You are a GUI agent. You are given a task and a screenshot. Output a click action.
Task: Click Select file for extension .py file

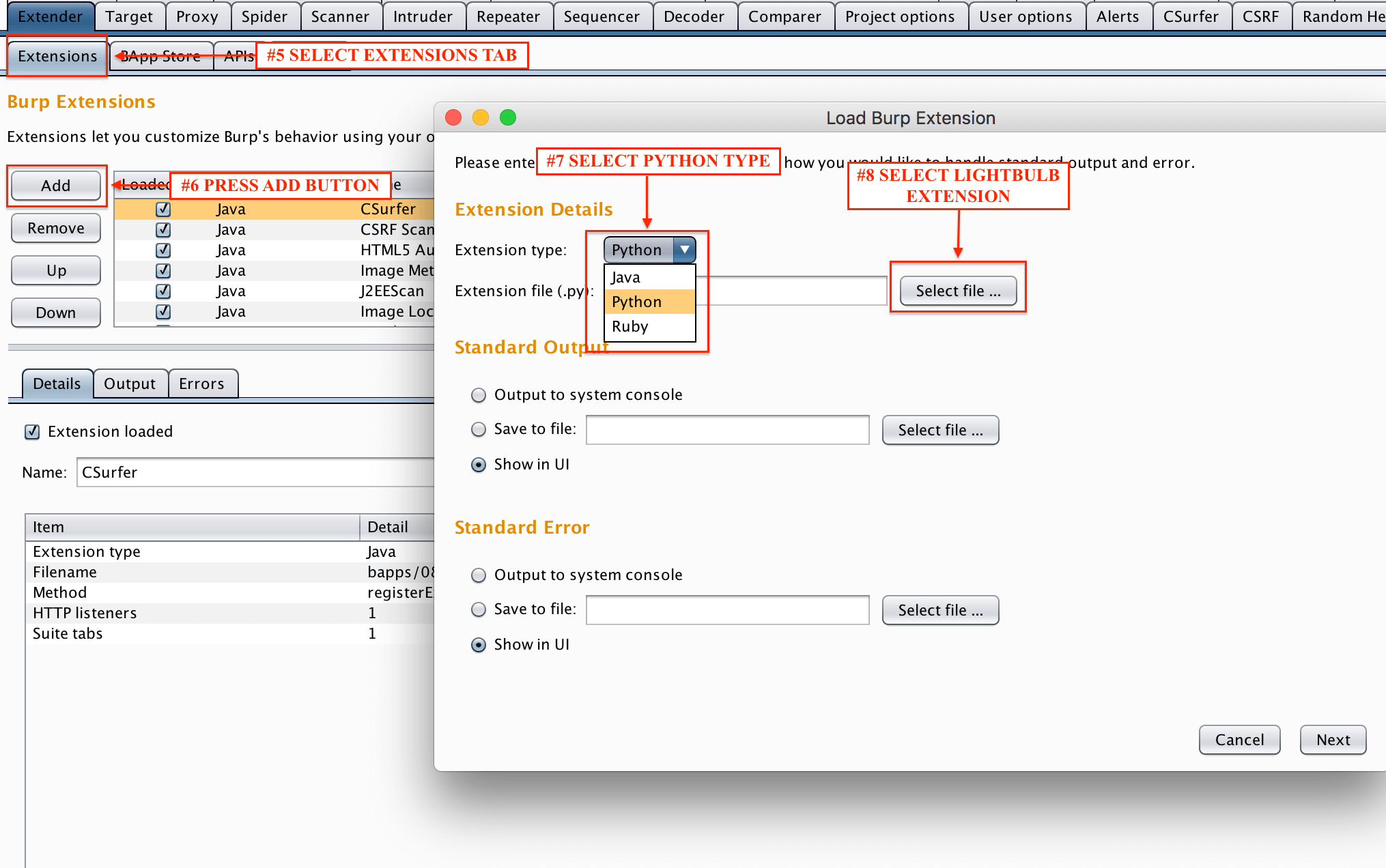click(957, 291)
